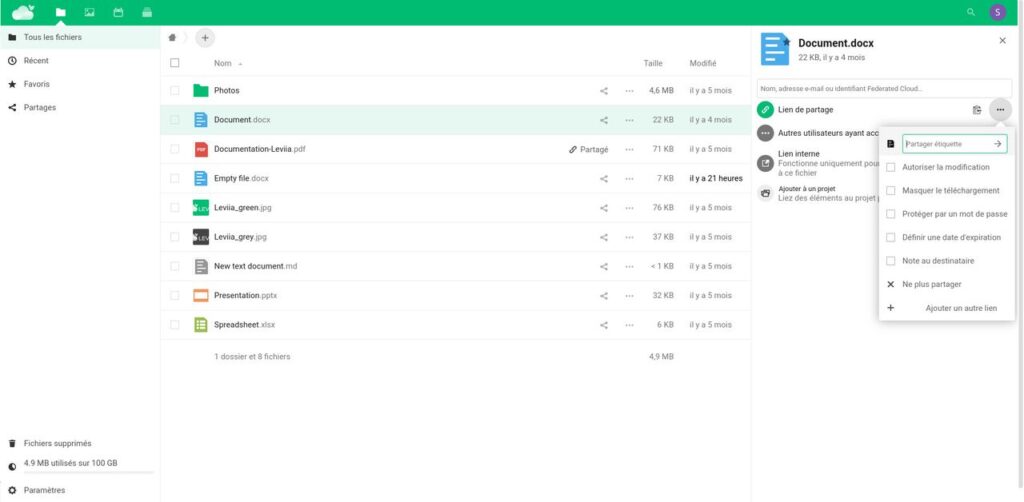Toggle the share link three-dot actions menu
The image size is (1024, 502).
coord(1000,110)
